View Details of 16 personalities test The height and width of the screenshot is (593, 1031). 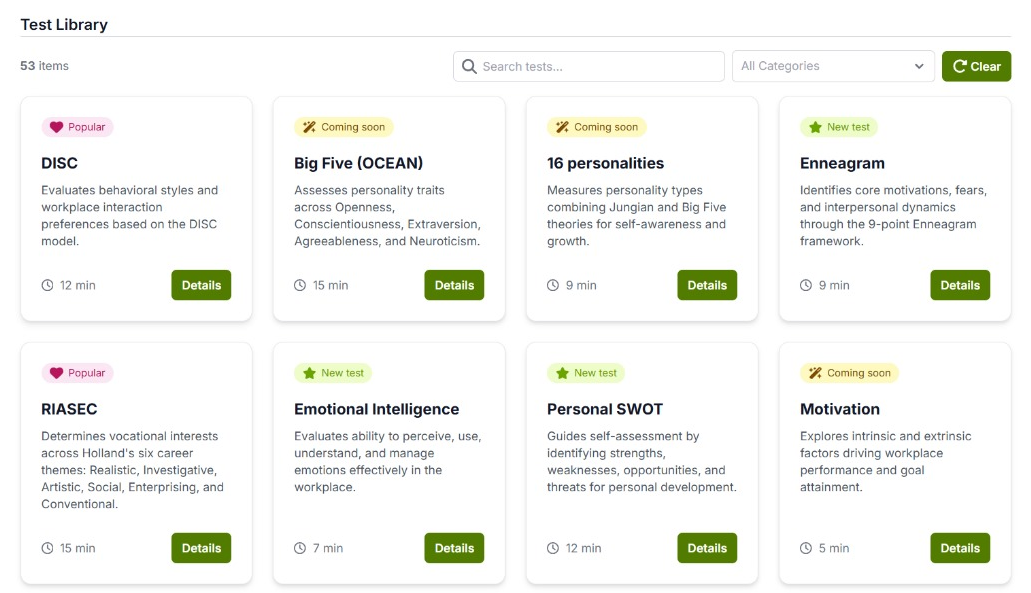point(707,285)
